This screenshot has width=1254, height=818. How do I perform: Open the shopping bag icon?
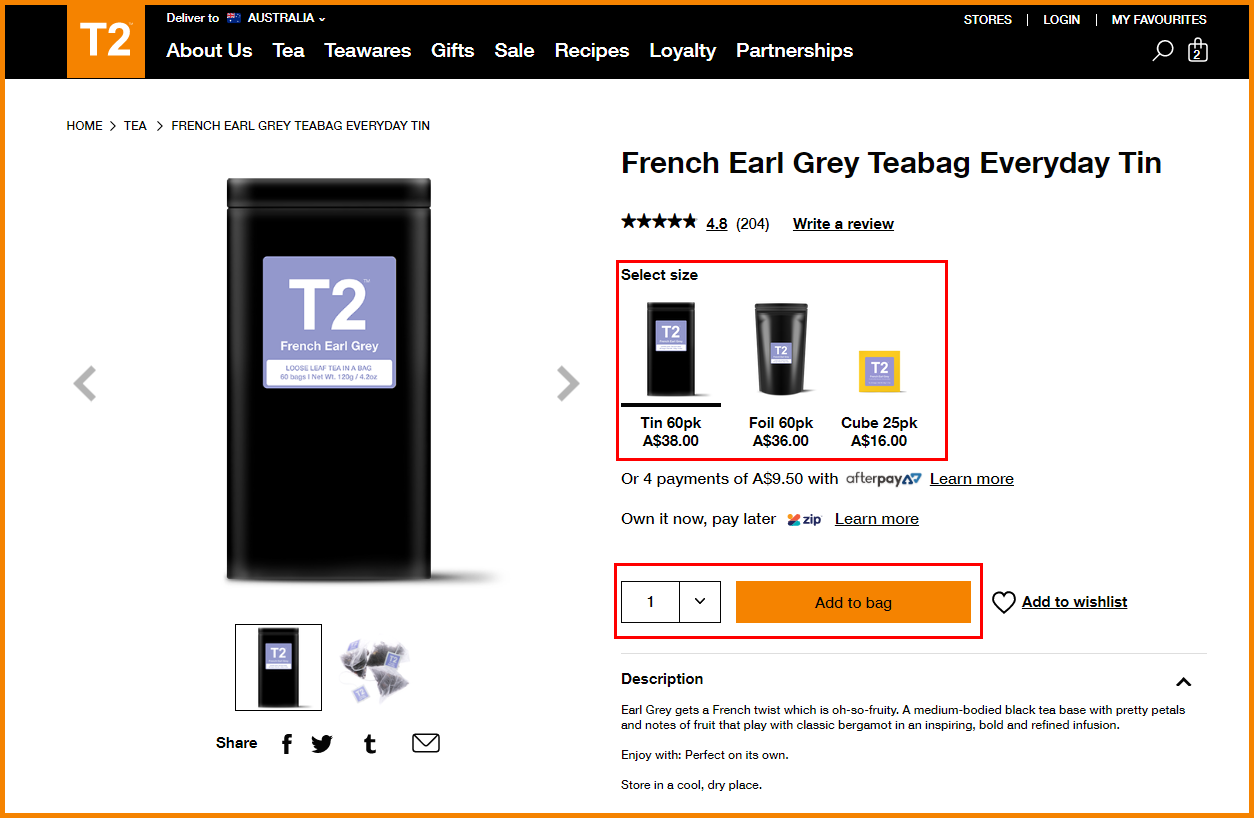1197,50
